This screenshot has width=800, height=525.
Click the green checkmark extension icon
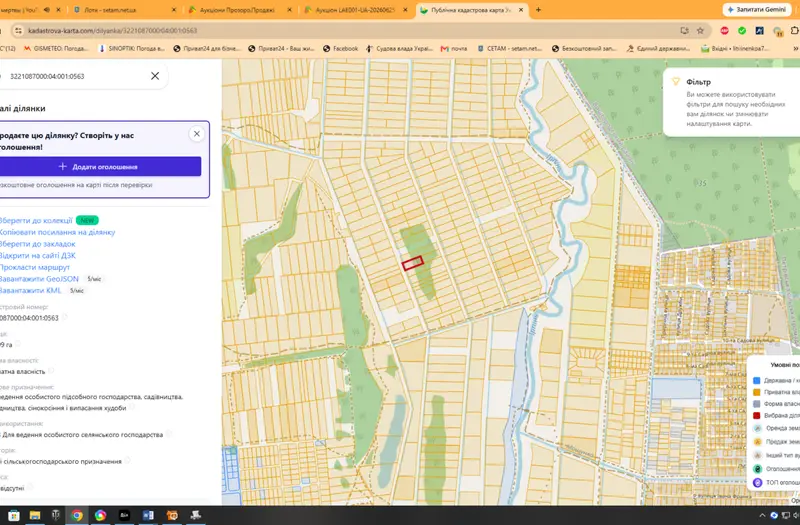point(742,31)
